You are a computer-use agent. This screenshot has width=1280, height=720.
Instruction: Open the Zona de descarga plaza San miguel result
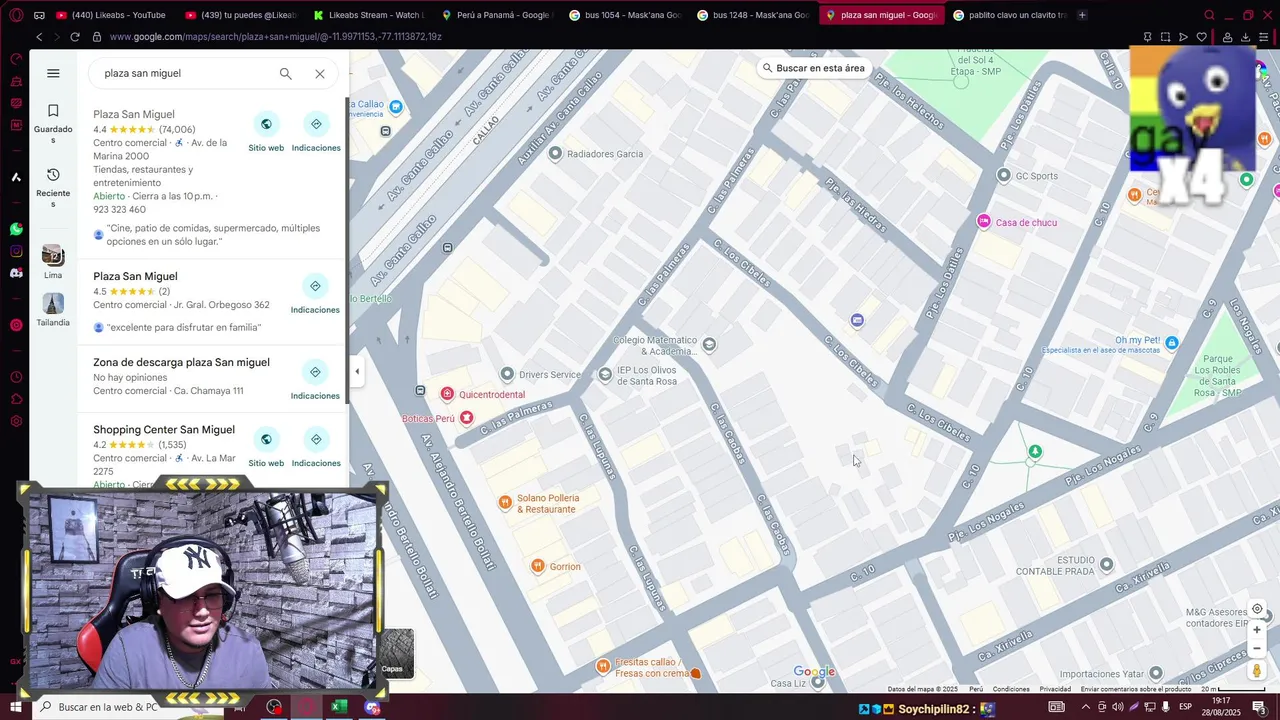tap(181, 362)
